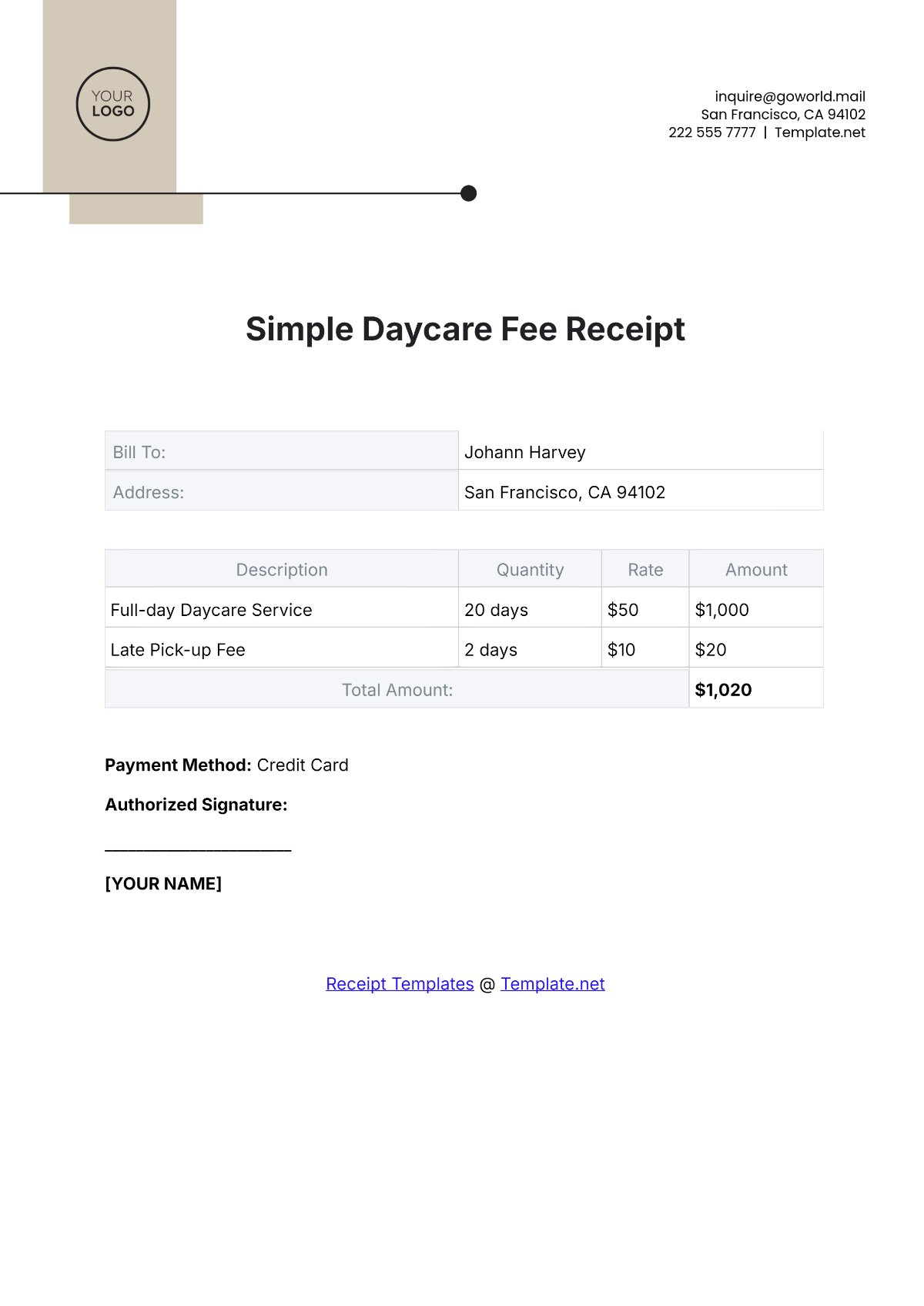
Task: Click the authorized signature line
Action: coord(198,849)
